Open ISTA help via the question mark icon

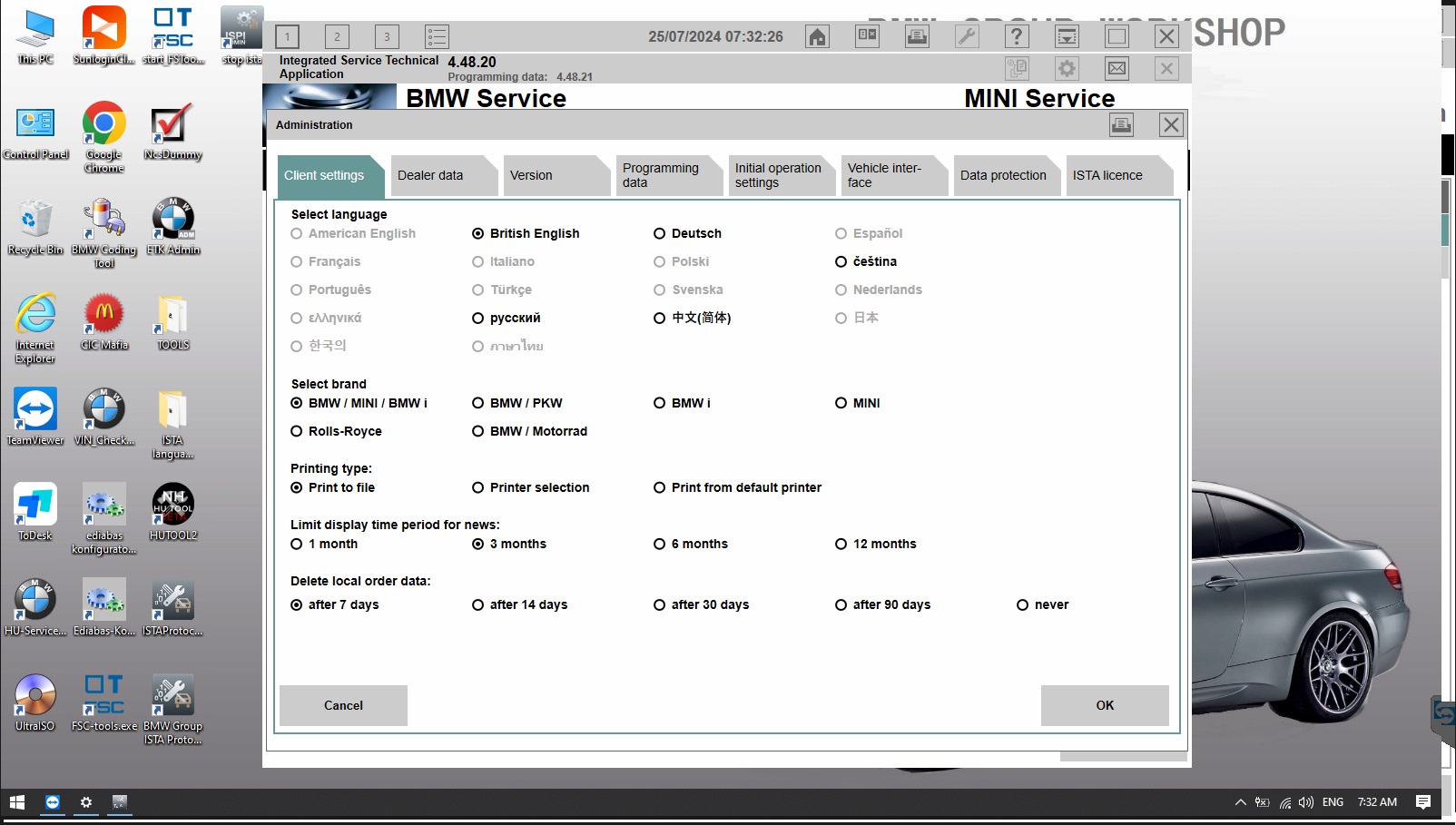pos(1016,36)
